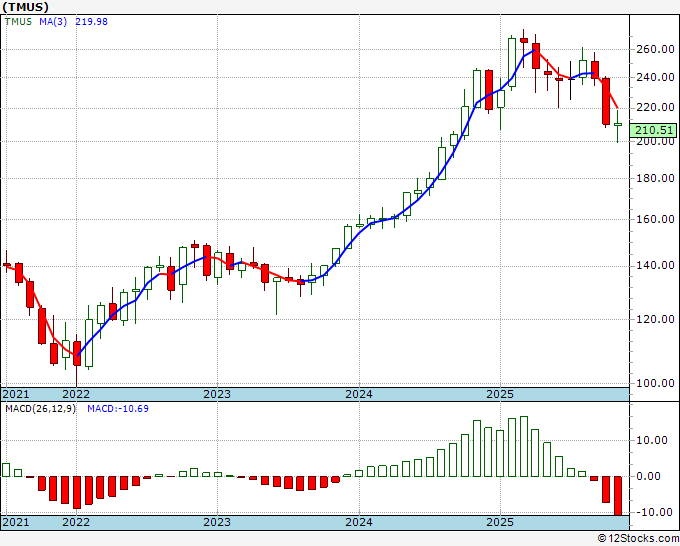Click the (TMUS) chart title
This screenshot has width=680, height=546.
point(26,7)
